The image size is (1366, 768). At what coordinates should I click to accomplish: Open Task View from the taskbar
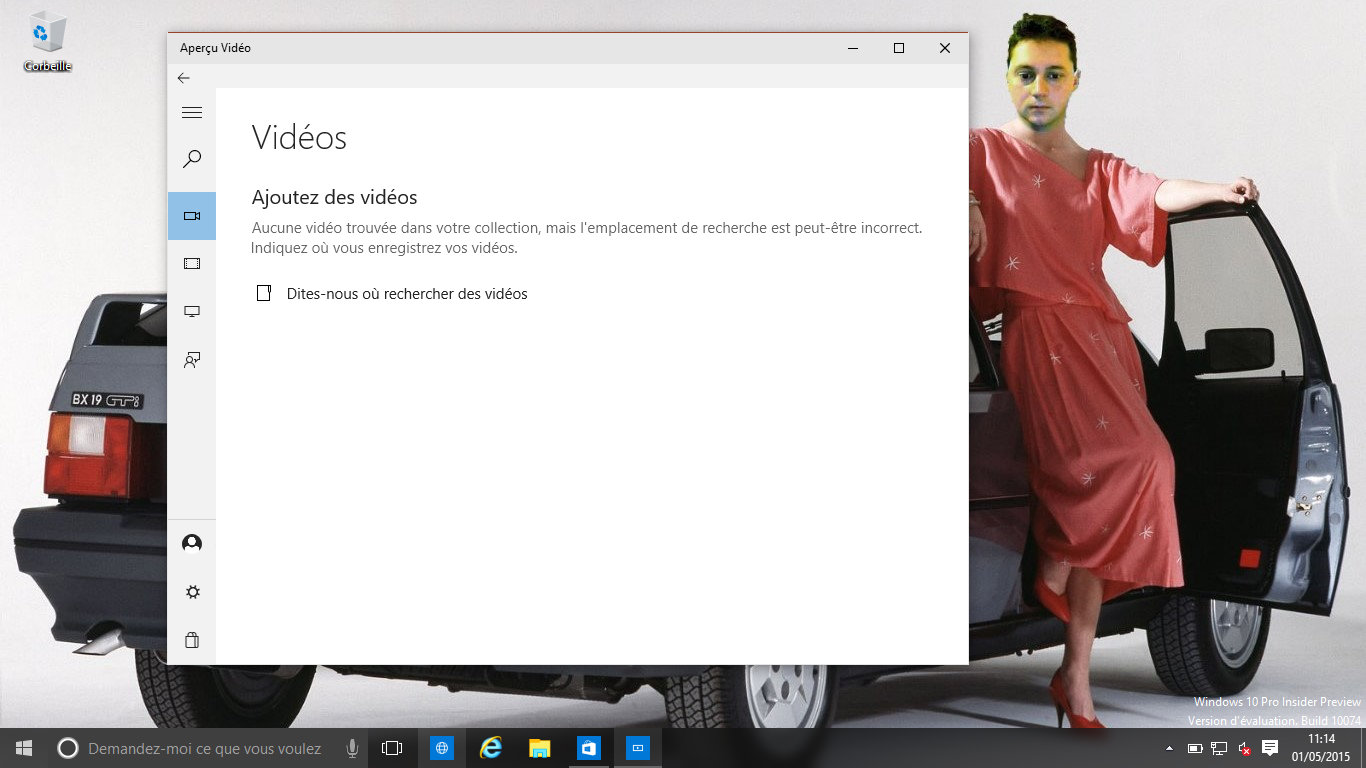[392, 748]
